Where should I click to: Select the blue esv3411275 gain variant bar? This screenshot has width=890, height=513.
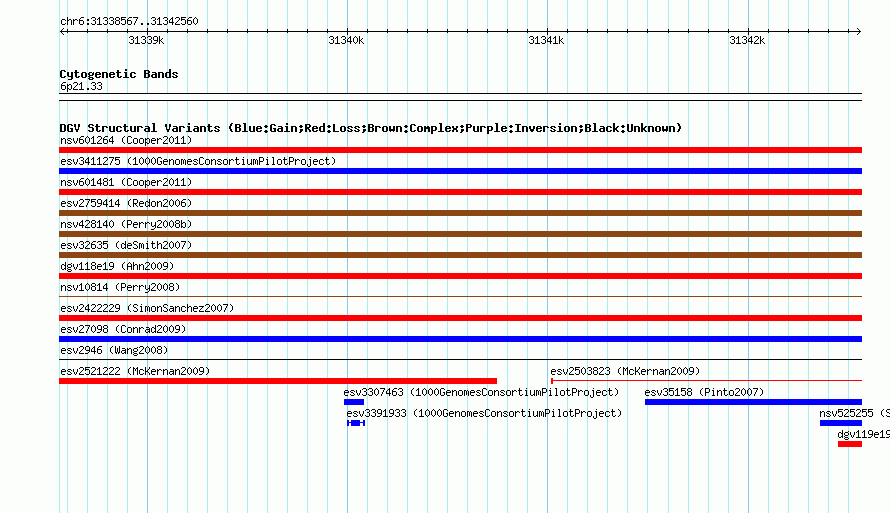pyautogui.click(x=460, y=171)
